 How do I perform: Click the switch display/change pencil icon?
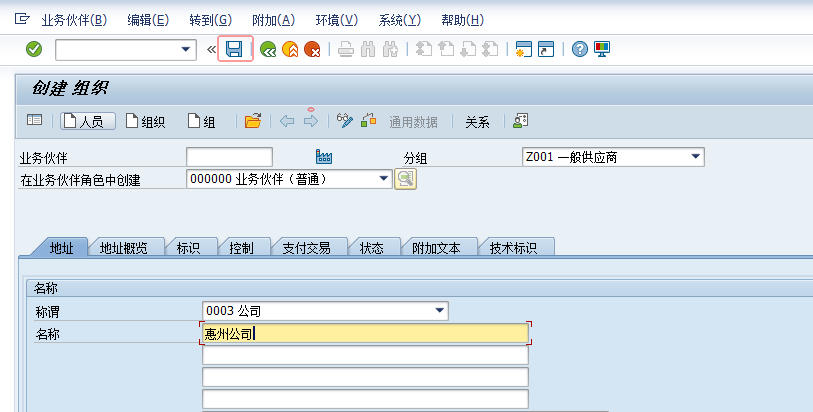tap(345, 121)
